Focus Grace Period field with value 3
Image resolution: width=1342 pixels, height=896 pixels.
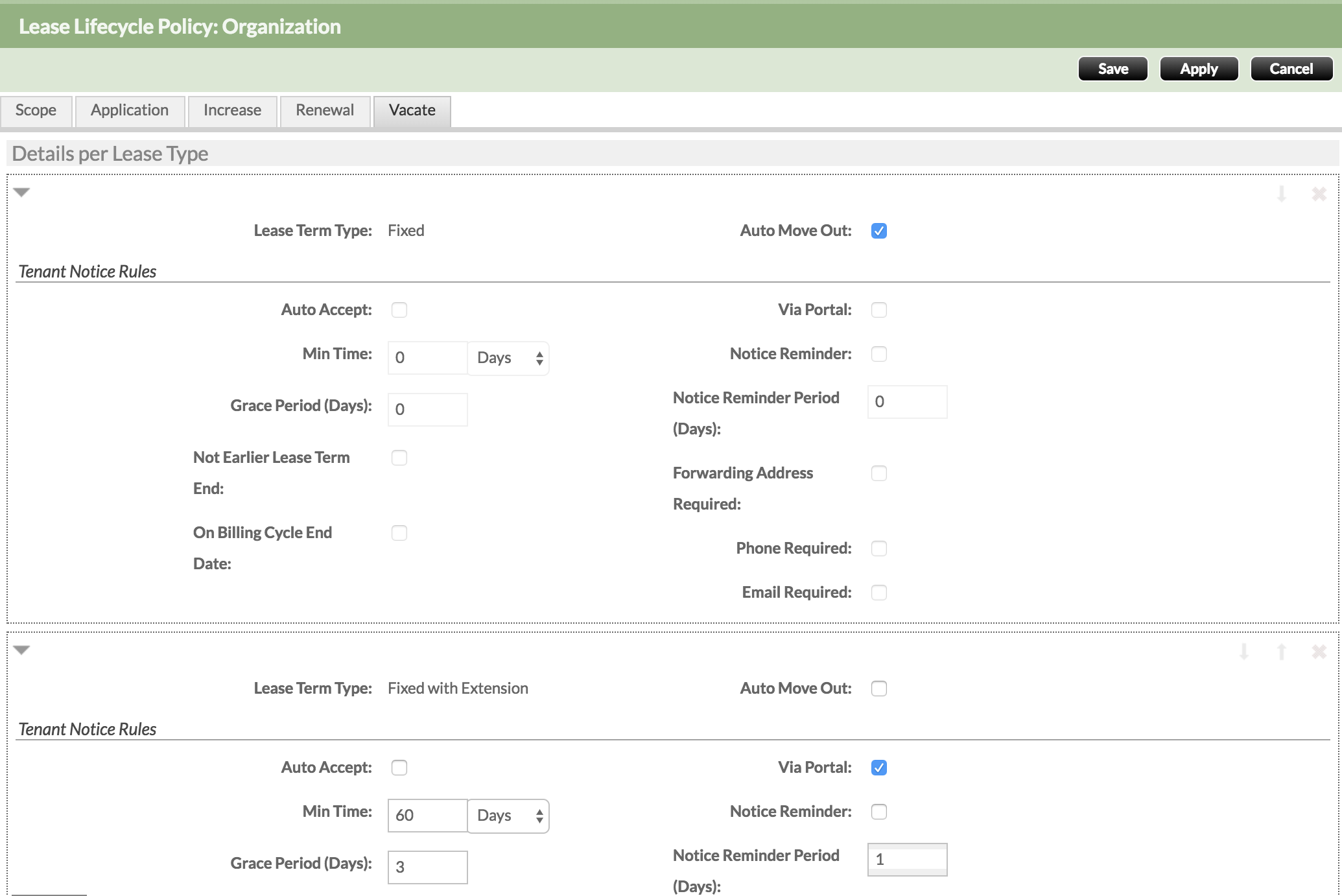pyautogui.click(x=427, y=867)
